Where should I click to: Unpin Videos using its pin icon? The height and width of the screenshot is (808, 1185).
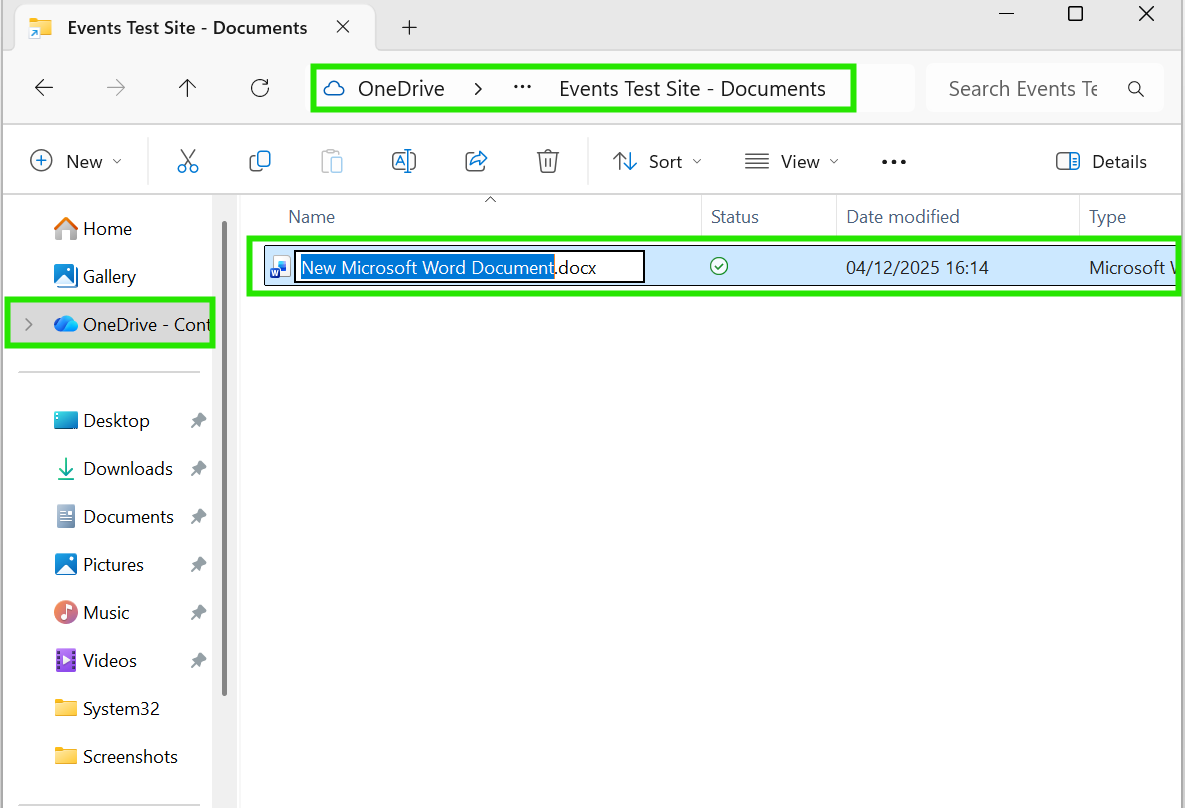pos(198,661)
